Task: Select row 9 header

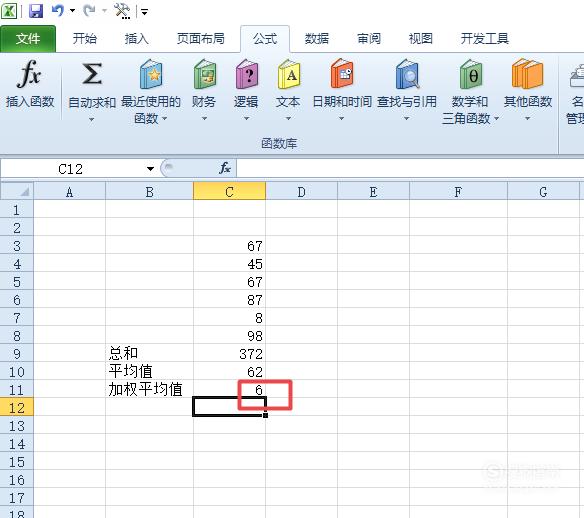Action: click(x=17, y=354)
